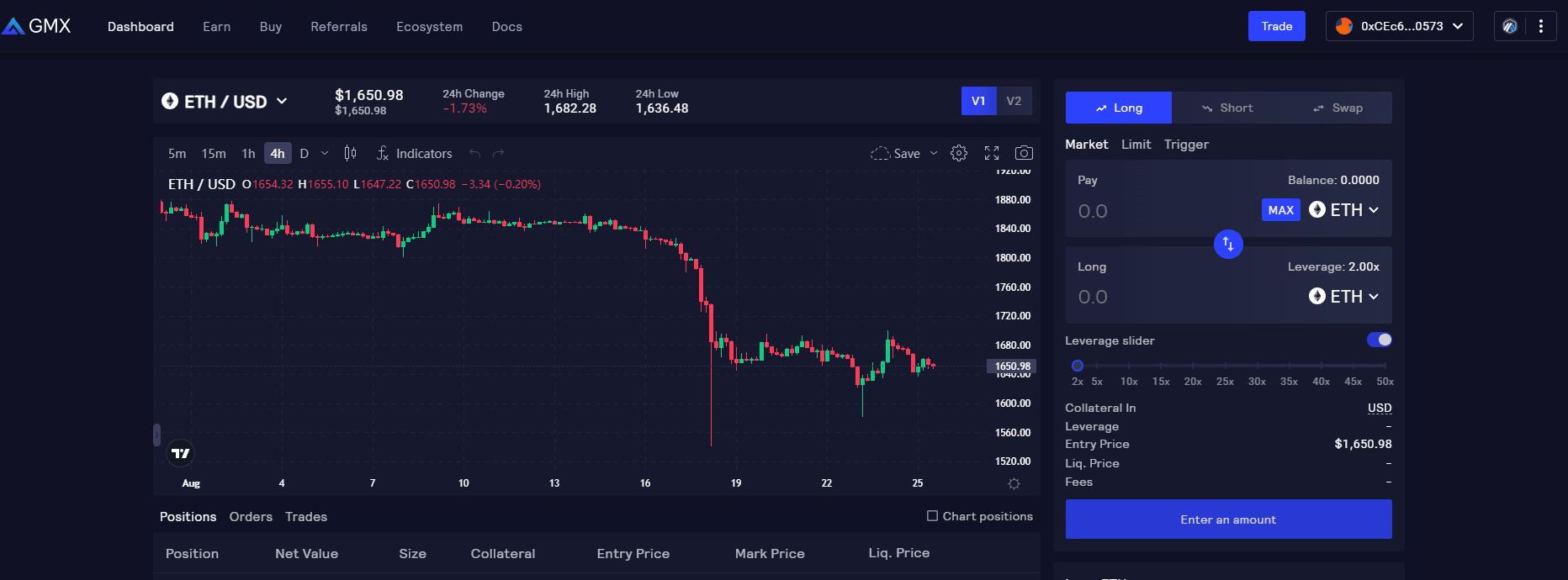Enable the Chart positions checkbox
1568x580 pixels.
[x=932, y=516]
